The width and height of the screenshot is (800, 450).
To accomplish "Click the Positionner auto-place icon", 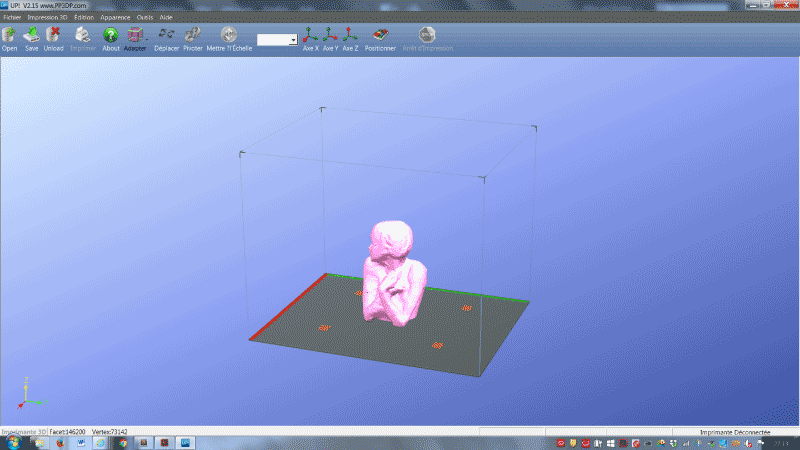I will [380, 35].
